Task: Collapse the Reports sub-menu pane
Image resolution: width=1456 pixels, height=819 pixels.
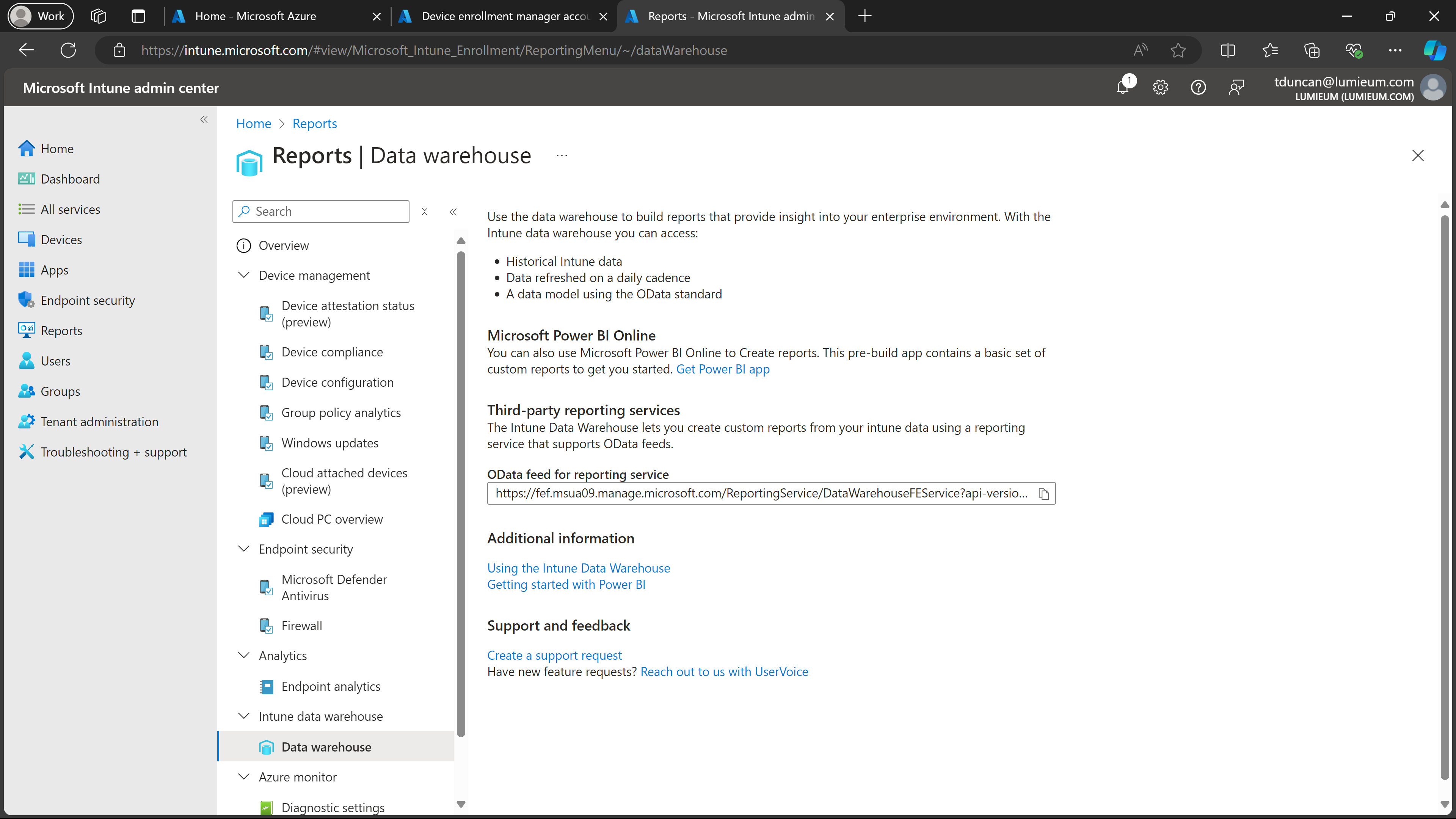Action: (x=453, y=212)
